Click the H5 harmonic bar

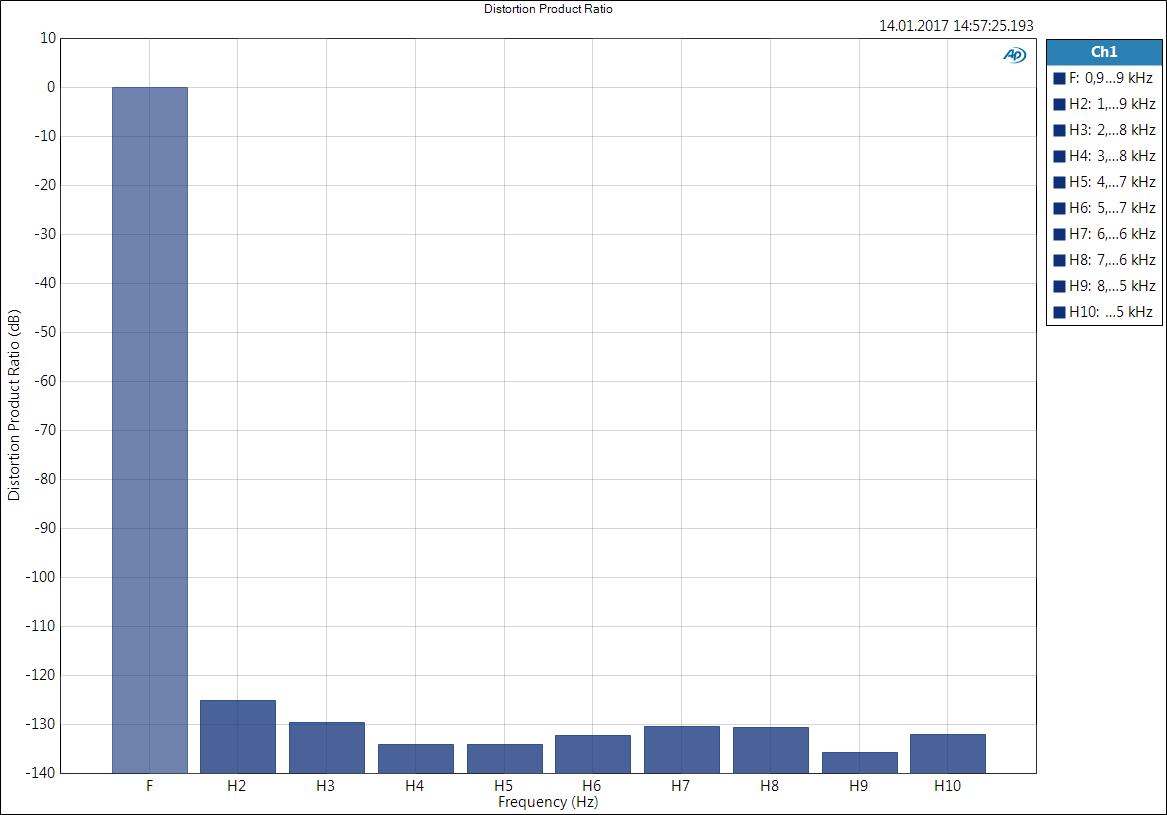pyautogui.click(x=505, y=758)
